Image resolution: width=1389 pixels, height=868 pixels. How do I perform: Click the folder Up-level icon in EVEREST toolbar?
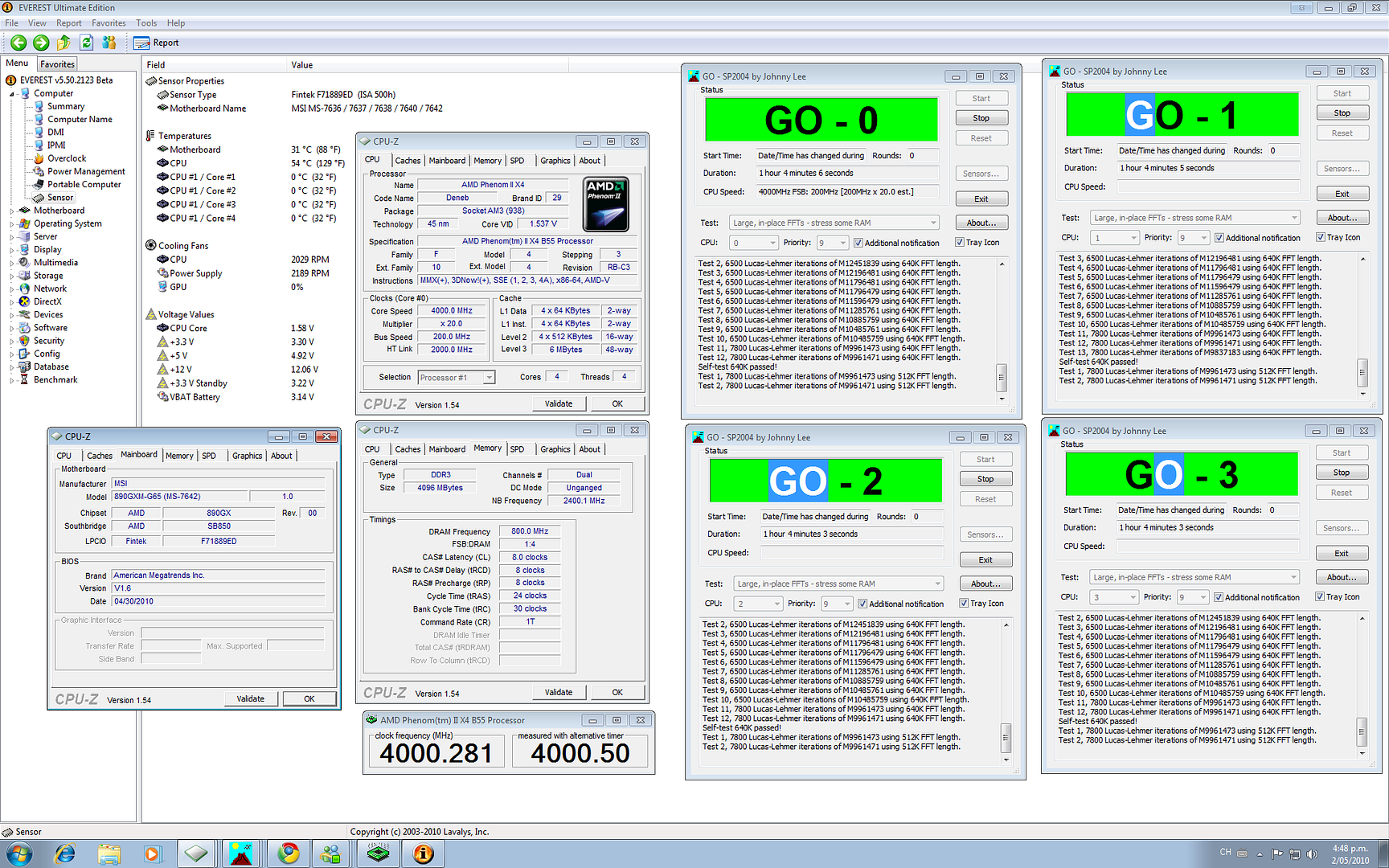coord(64,43)
